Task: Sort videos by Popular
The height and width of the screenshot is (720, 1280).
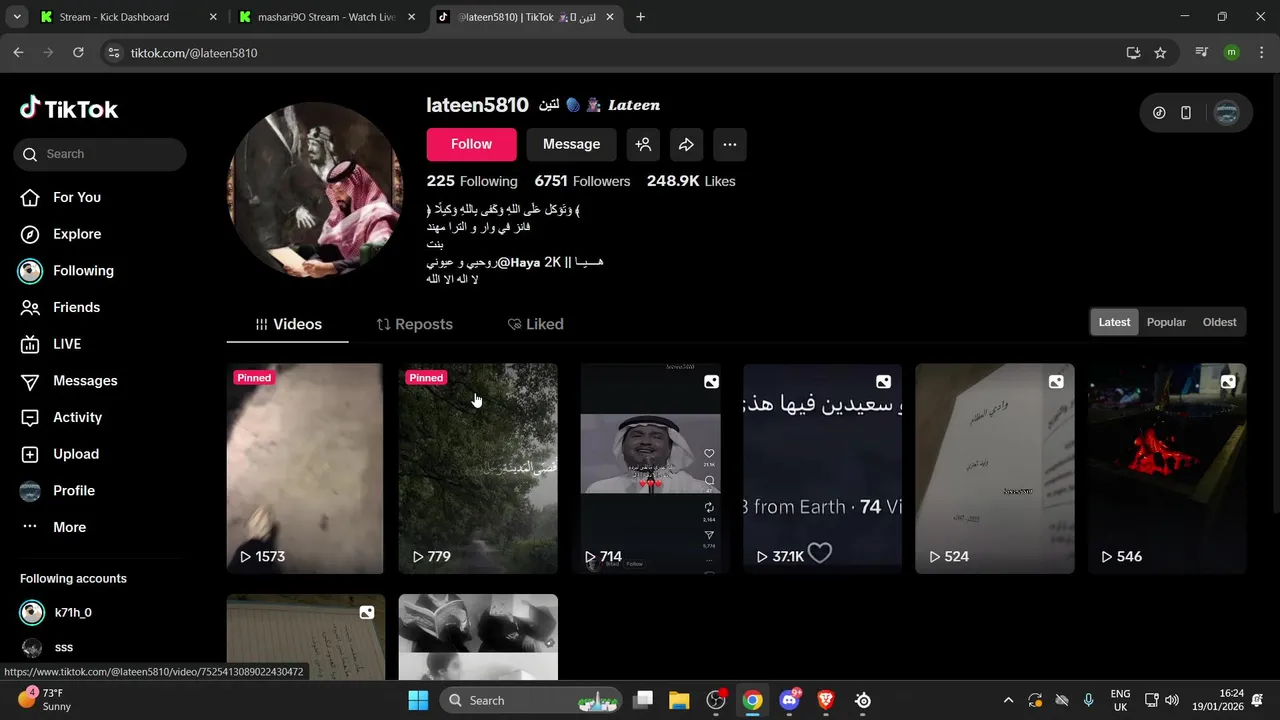Action: (1166, 322)
